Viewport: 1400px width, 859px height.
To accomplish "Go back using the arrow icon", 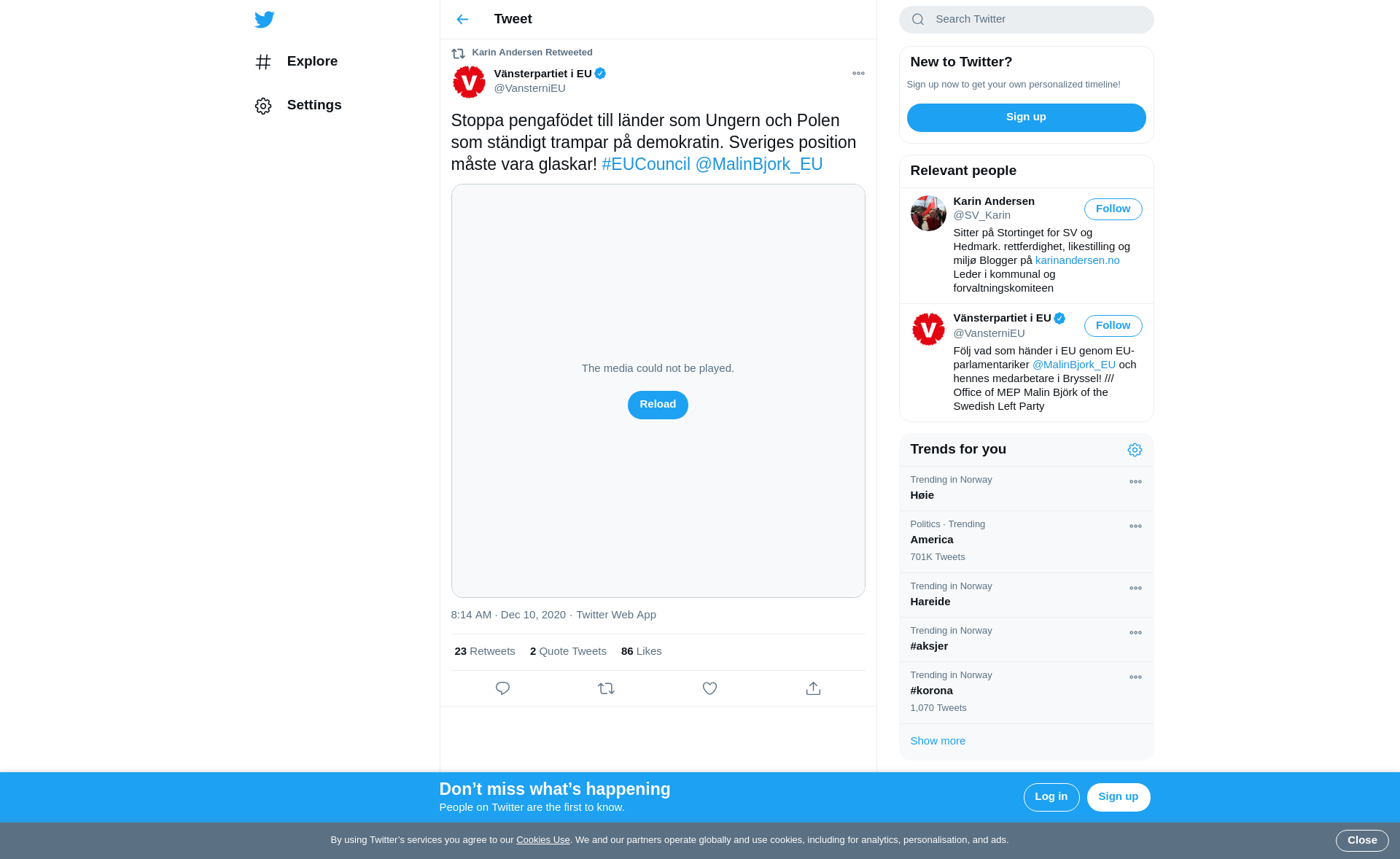I will 462,20.
